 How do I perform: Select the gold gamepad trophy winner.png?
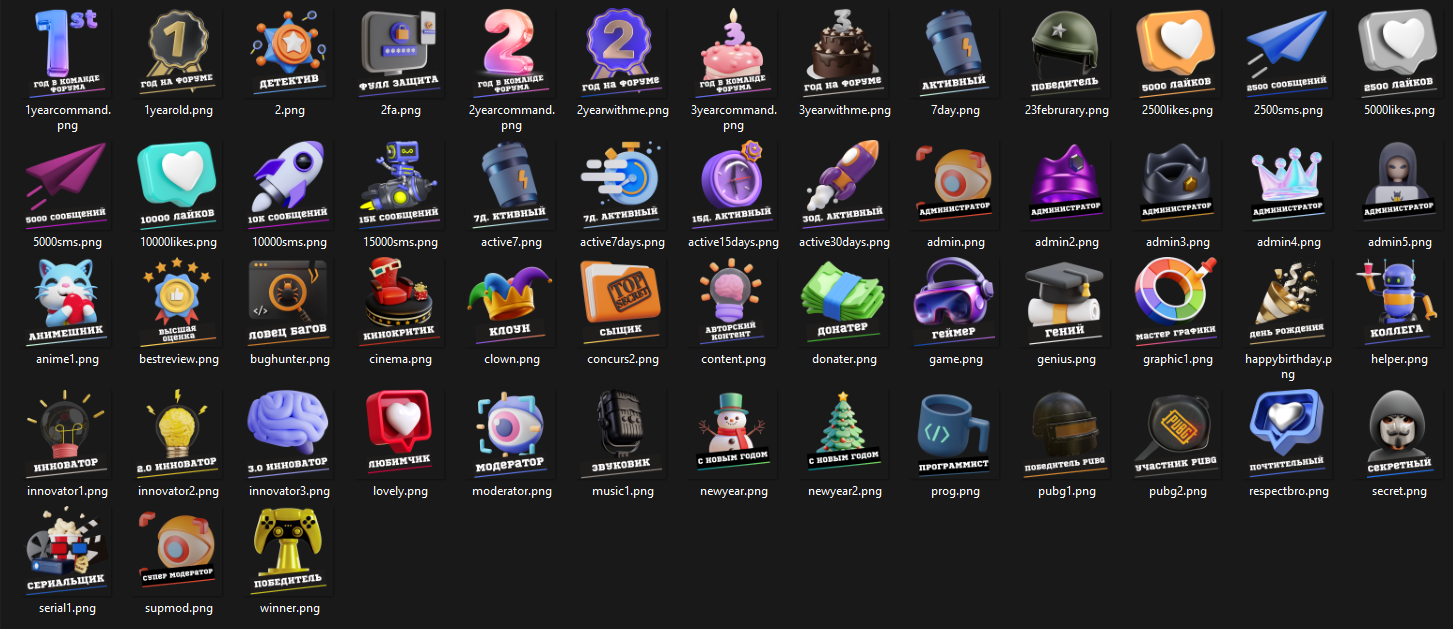click(x=289, y=551)
